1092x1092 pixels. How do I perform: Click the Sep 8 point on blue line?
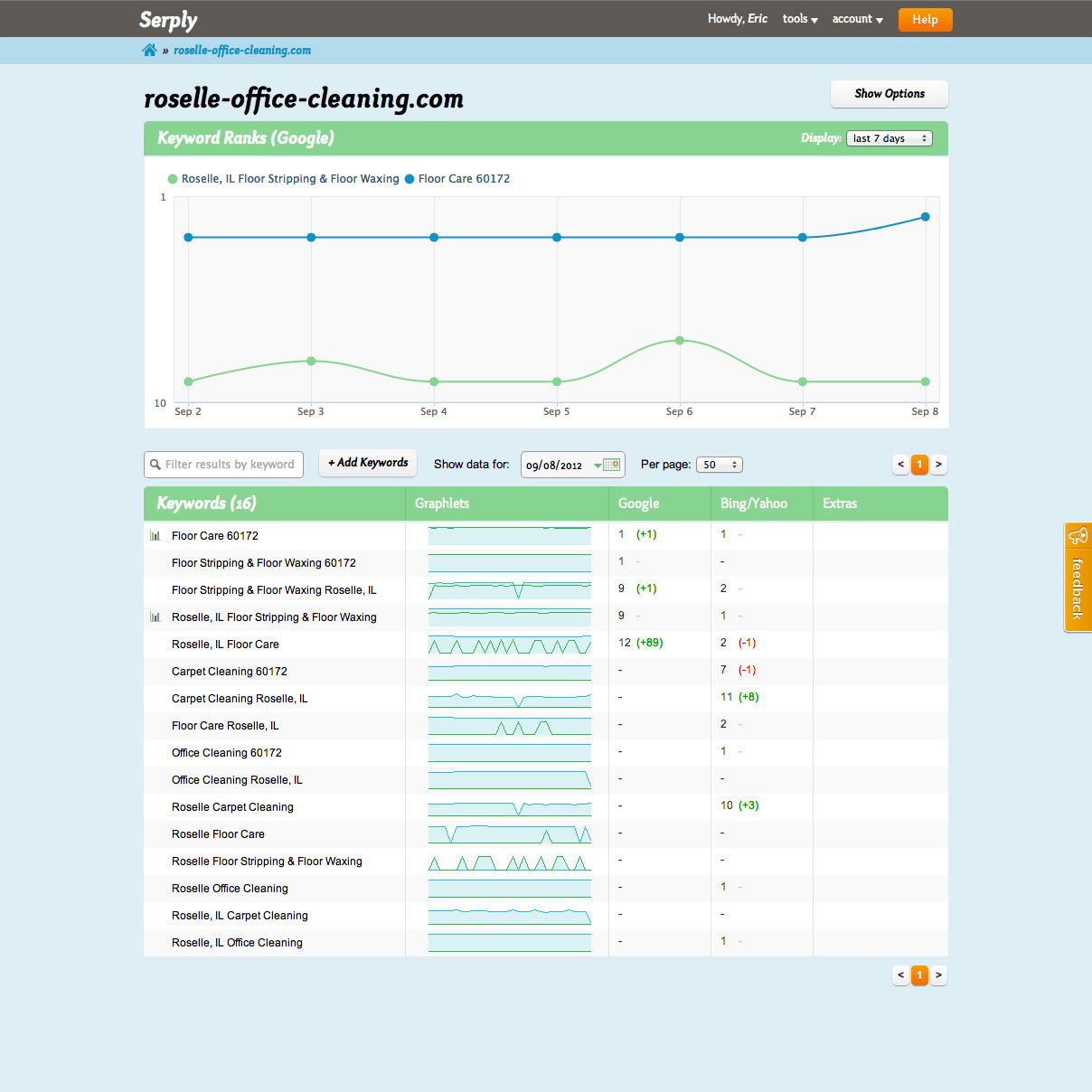click(x=925, y=217)
